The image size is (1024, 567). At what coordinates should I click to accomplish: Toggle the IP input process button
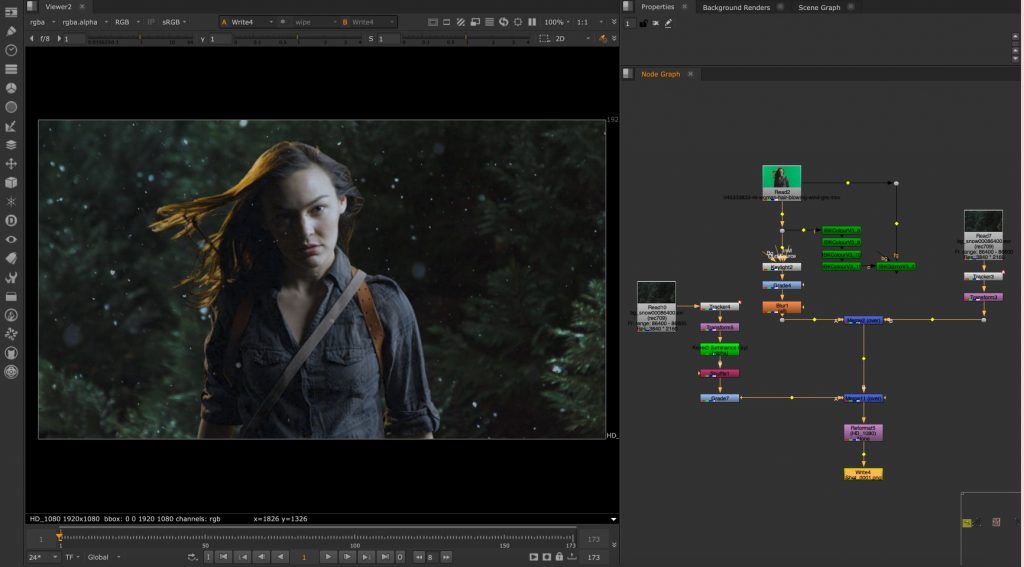(x=151, y=22)
